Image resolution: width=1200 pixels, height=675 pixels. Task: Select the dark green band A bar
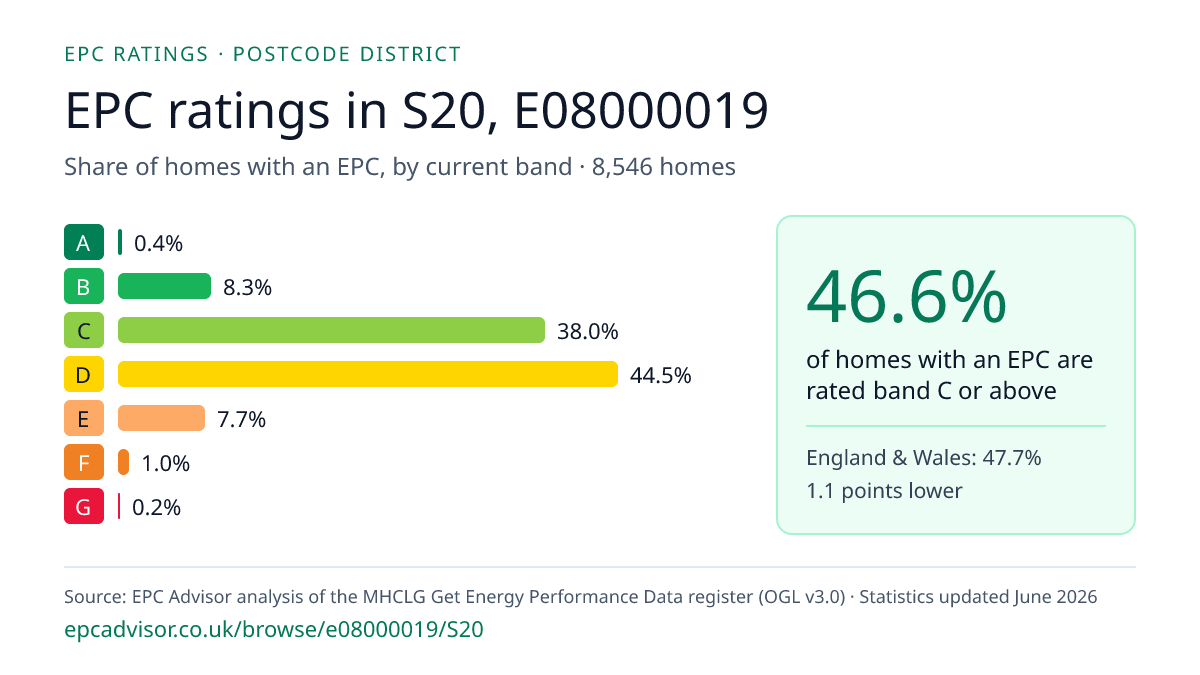[x=120, y=243]
